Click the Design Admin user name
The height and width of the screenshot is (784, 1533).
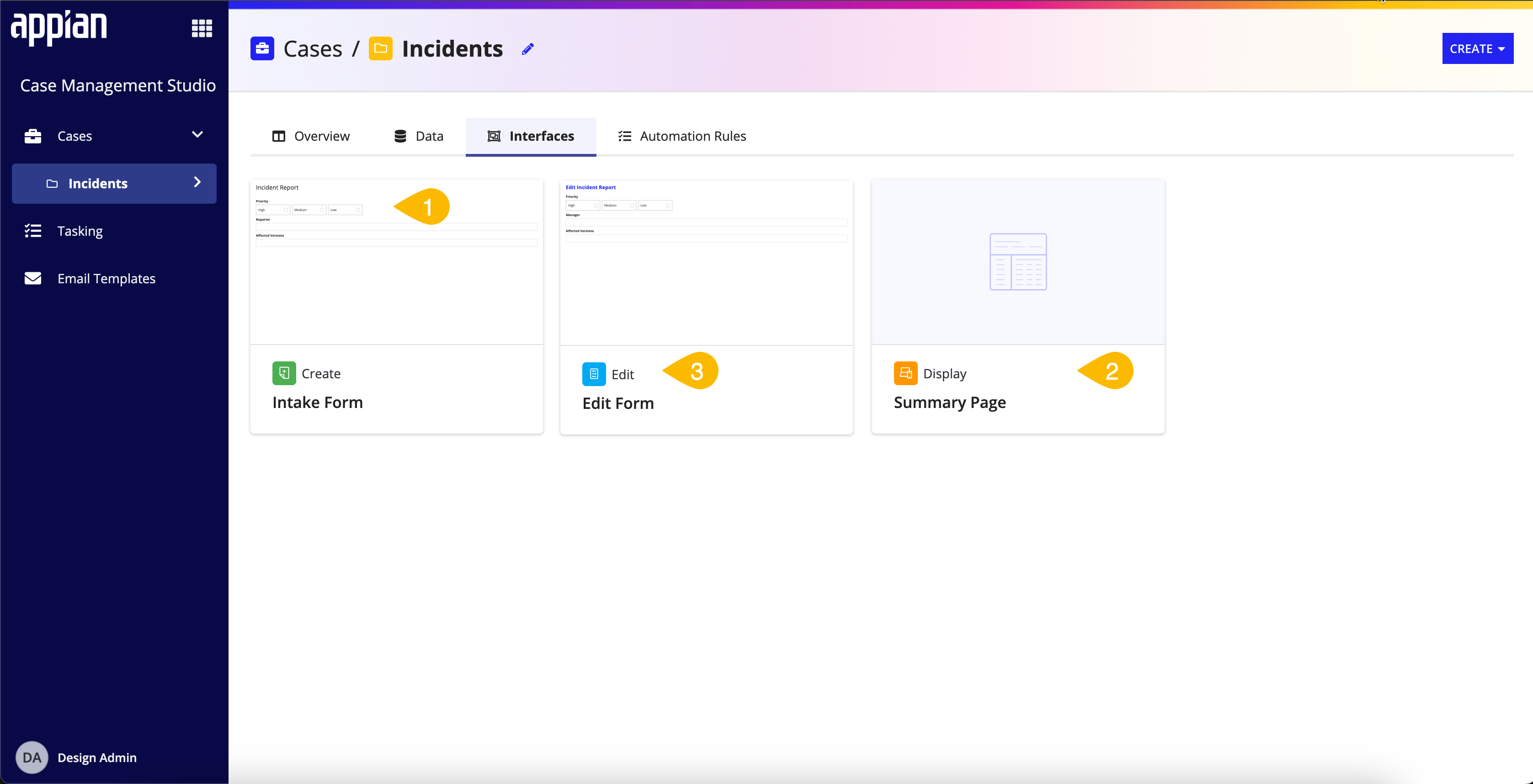(97, 757)
